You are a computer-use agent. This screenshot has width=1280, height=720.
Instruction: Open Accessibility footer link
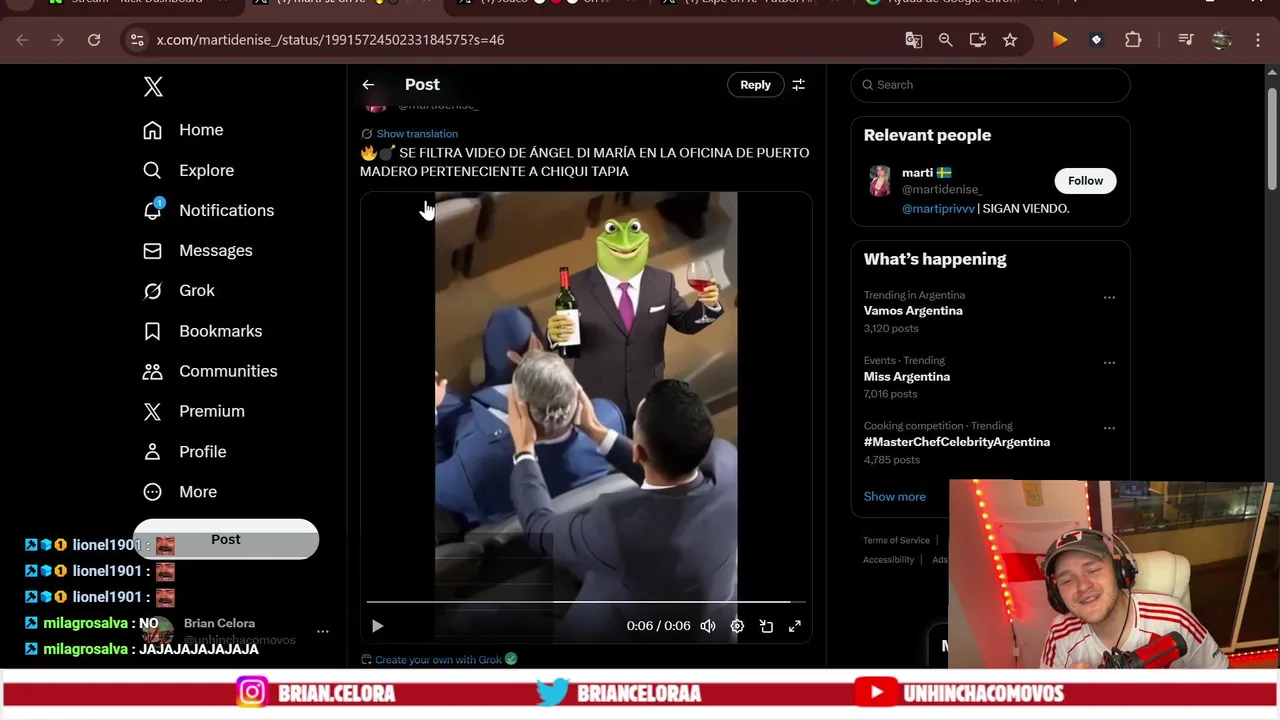point(888,560)
